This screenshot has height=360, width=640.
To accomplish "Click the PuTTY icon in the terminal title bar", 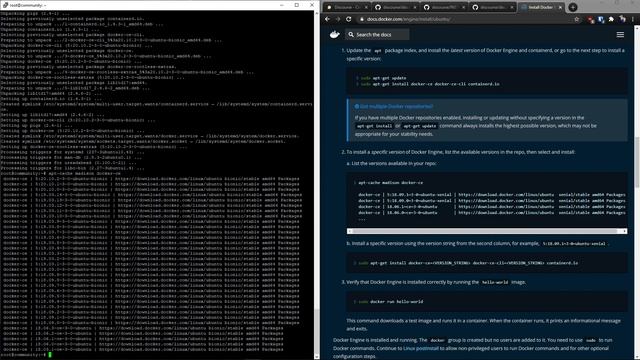I will click(x=5, y=5).
